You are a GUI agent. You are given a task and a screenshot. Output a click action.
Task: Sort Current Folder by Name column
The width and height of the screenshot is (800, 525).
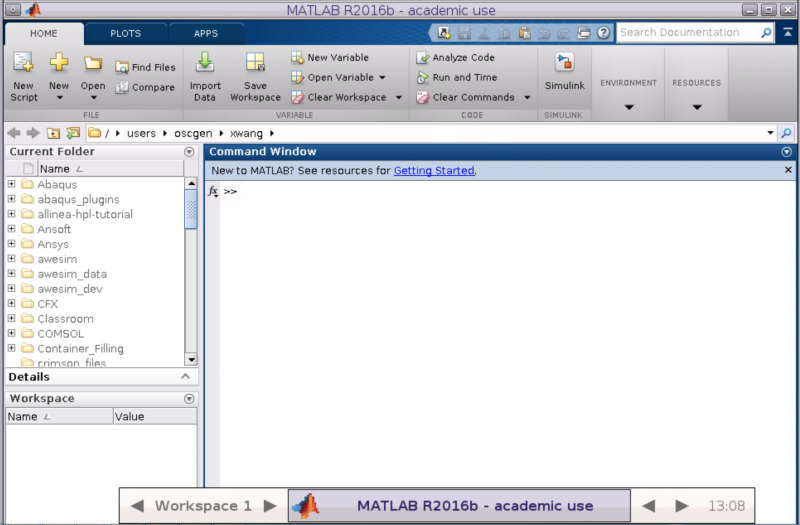click(110, 168)
